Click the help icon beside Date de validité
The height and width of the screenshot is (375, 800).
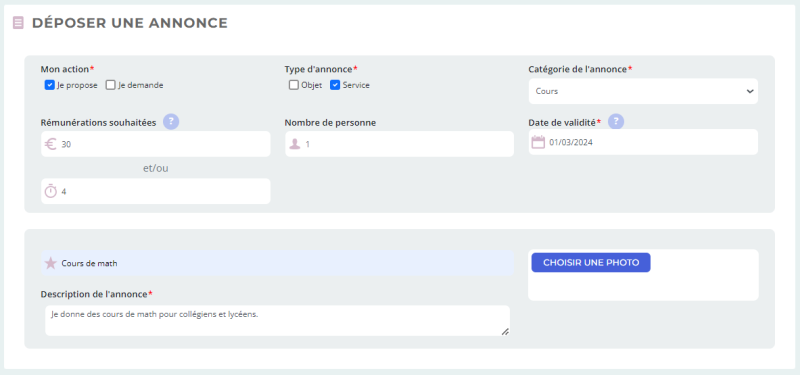click(616, 121)
